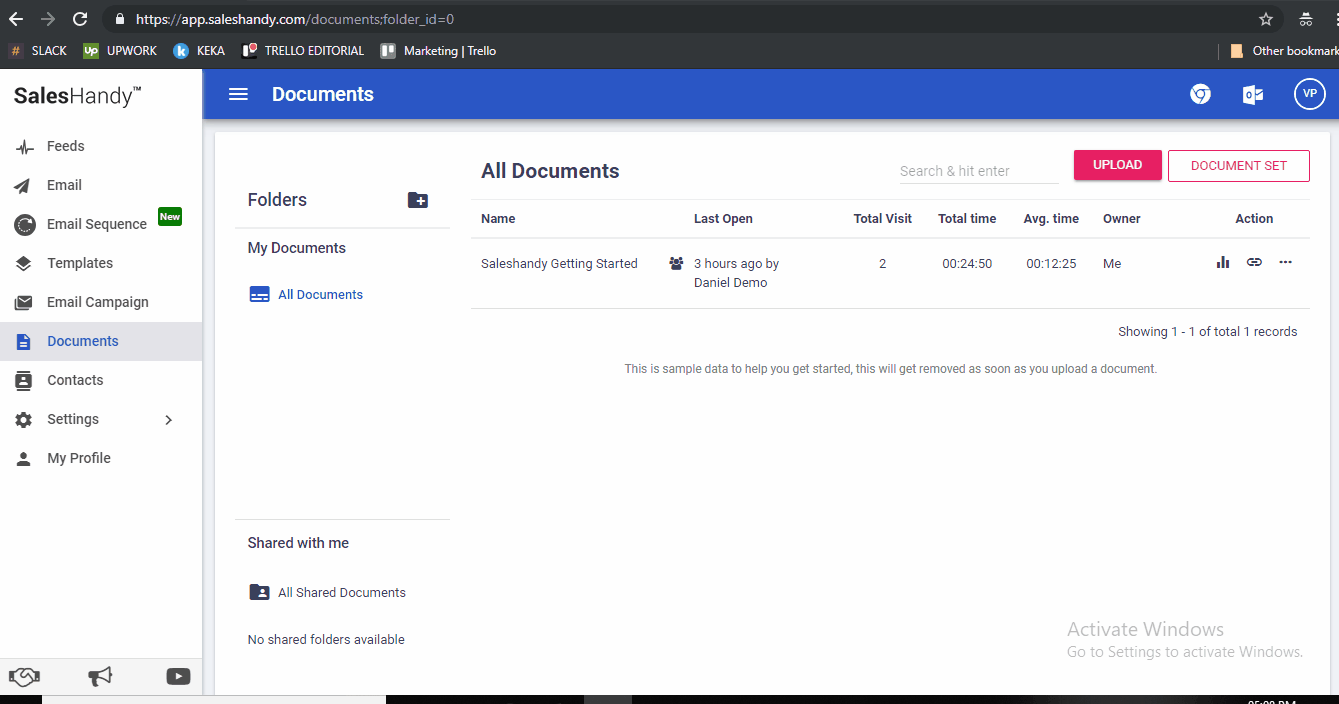Sort by Total Visit column header
This screenshot has height=704, width=1339.
pyautogui.click(x=882, y=218)
